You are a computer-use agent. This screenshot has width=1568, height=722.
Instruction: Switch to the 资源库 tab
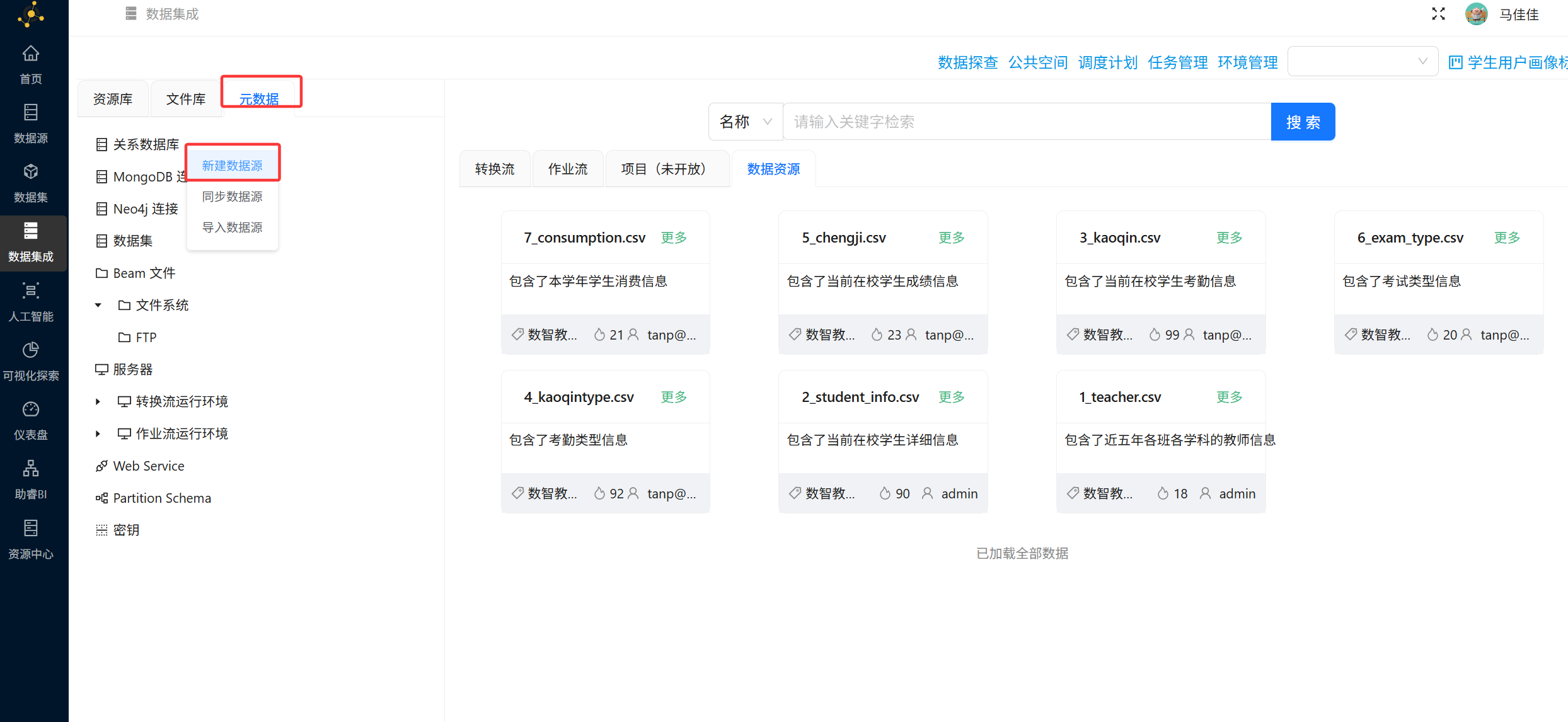[113, 99]
